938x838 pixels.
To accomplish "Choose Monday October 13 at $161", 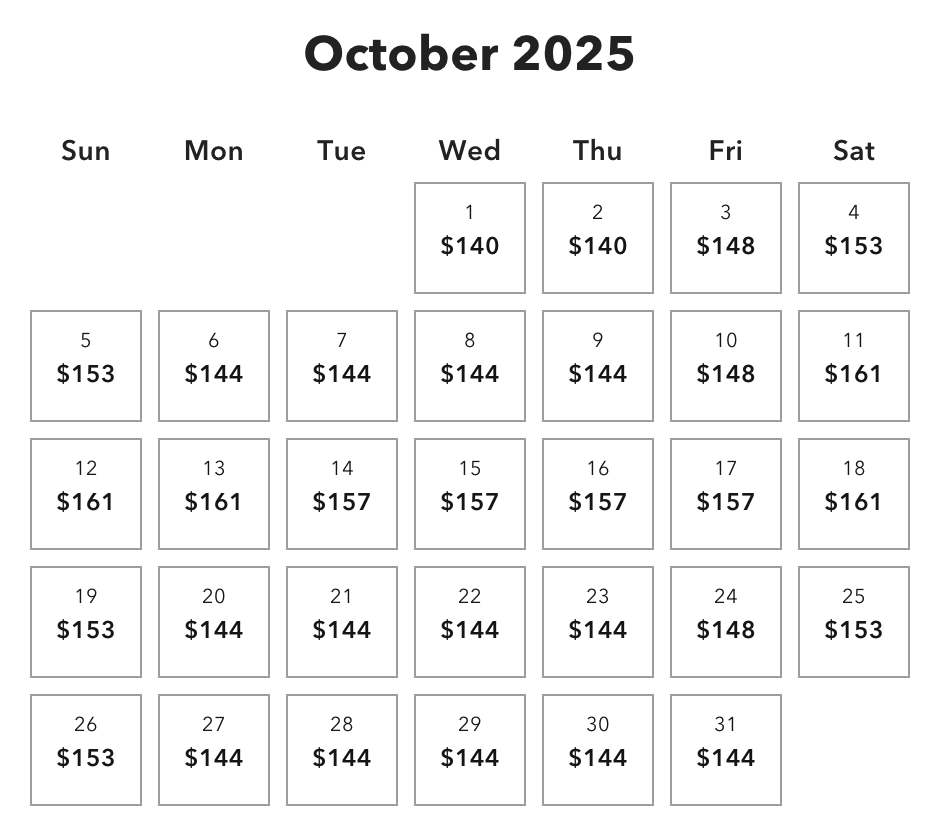I will 214,494.
